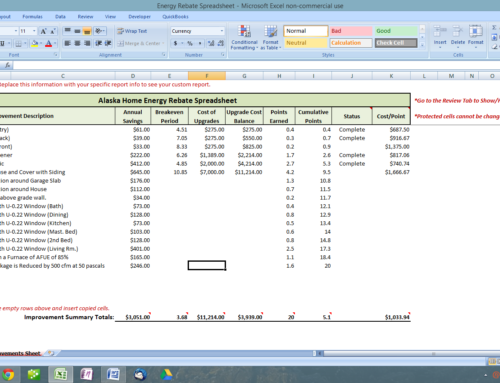Expand the font name dropdown arrow

pos(15,31)
